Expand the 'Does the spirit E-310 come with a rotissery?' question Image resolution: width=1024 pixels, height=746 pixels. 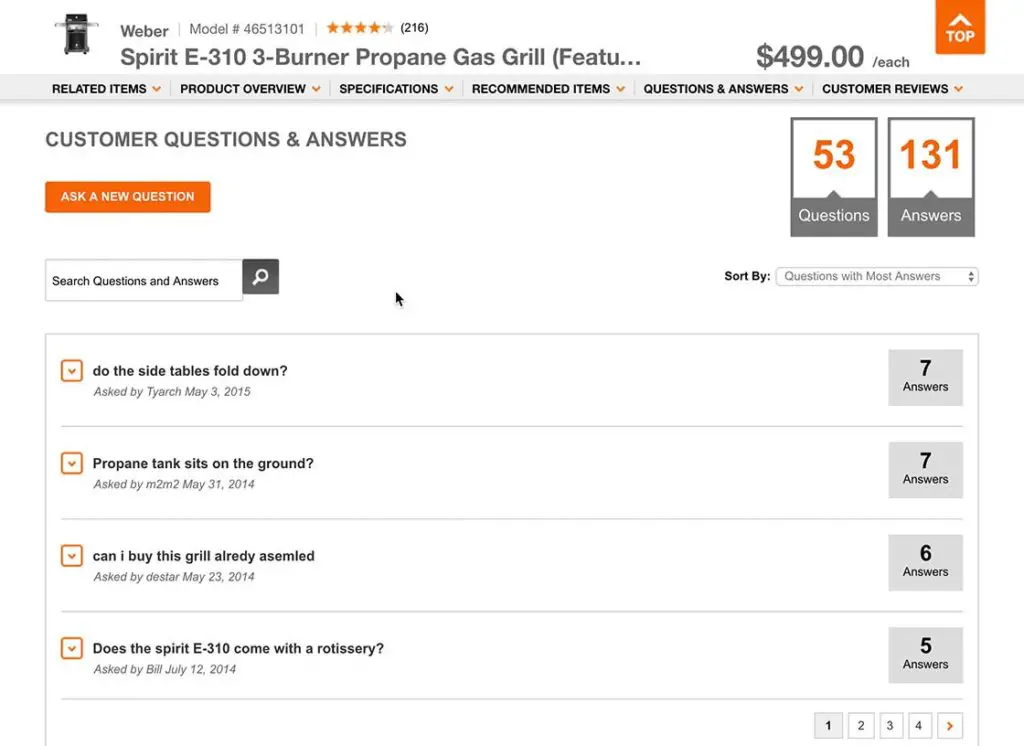click(x=71, y=648)
